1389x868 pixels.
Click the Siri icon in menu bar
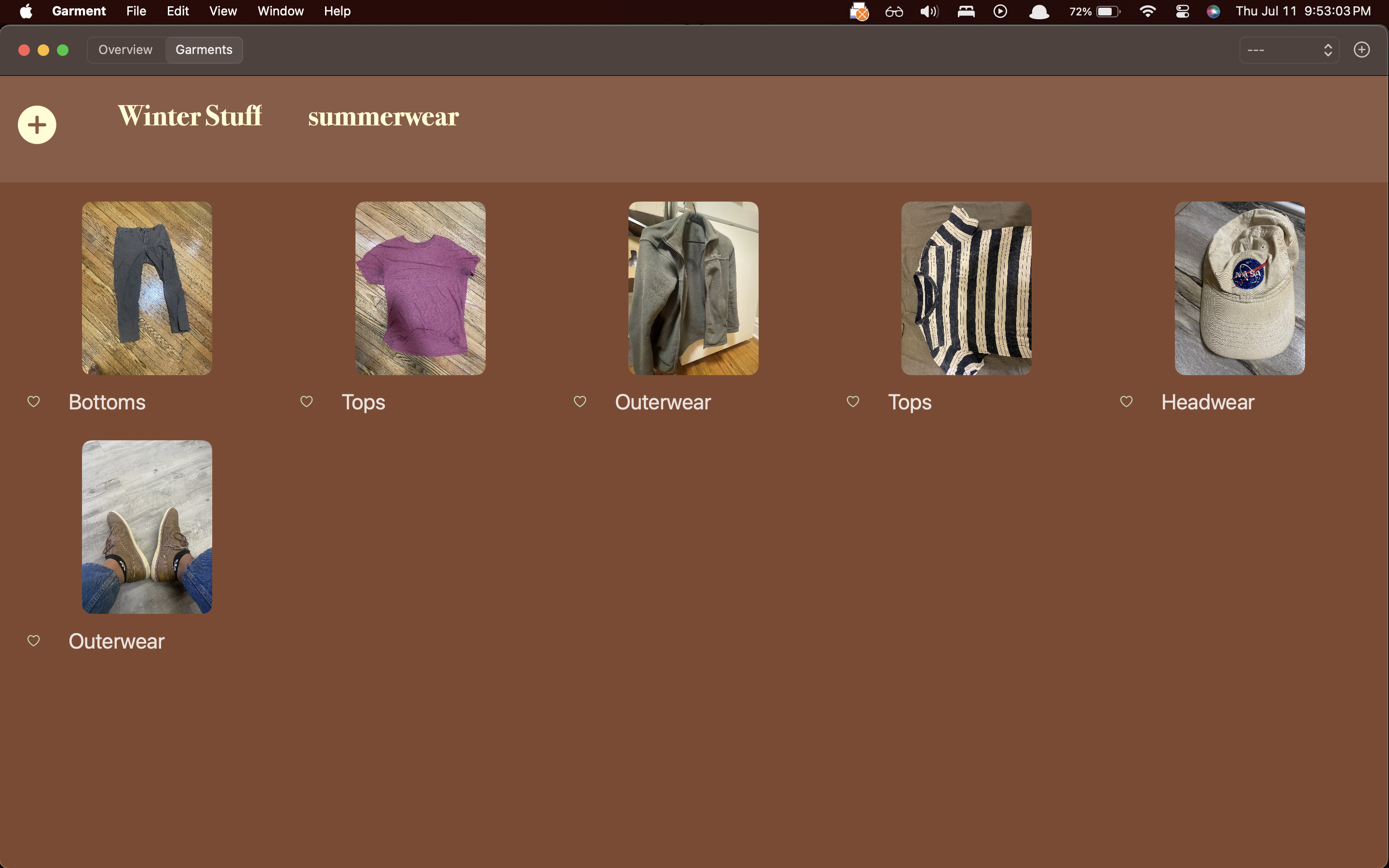[1213, 12]
